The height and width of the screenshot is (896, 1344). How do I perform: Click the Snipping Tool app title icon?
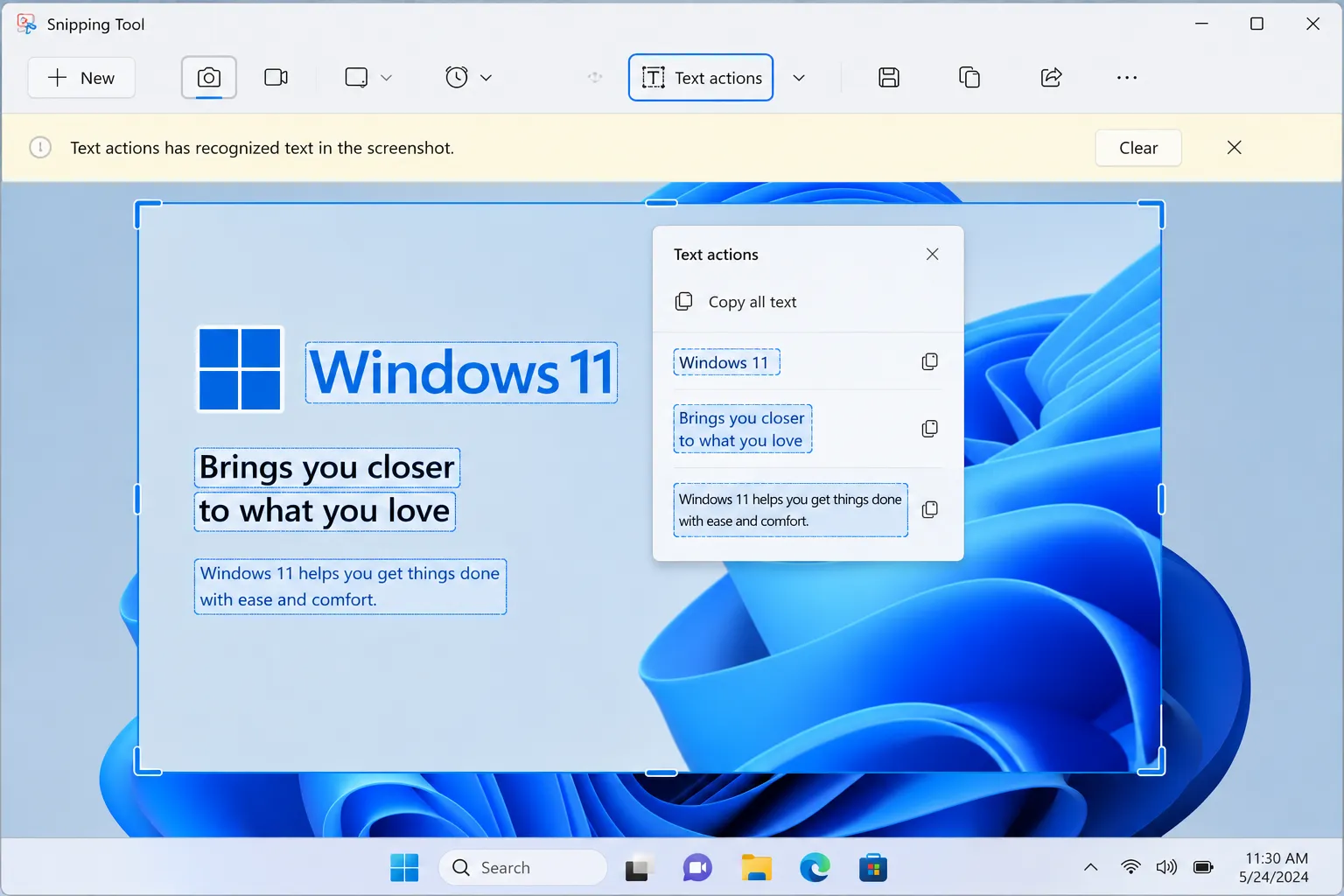26,24
